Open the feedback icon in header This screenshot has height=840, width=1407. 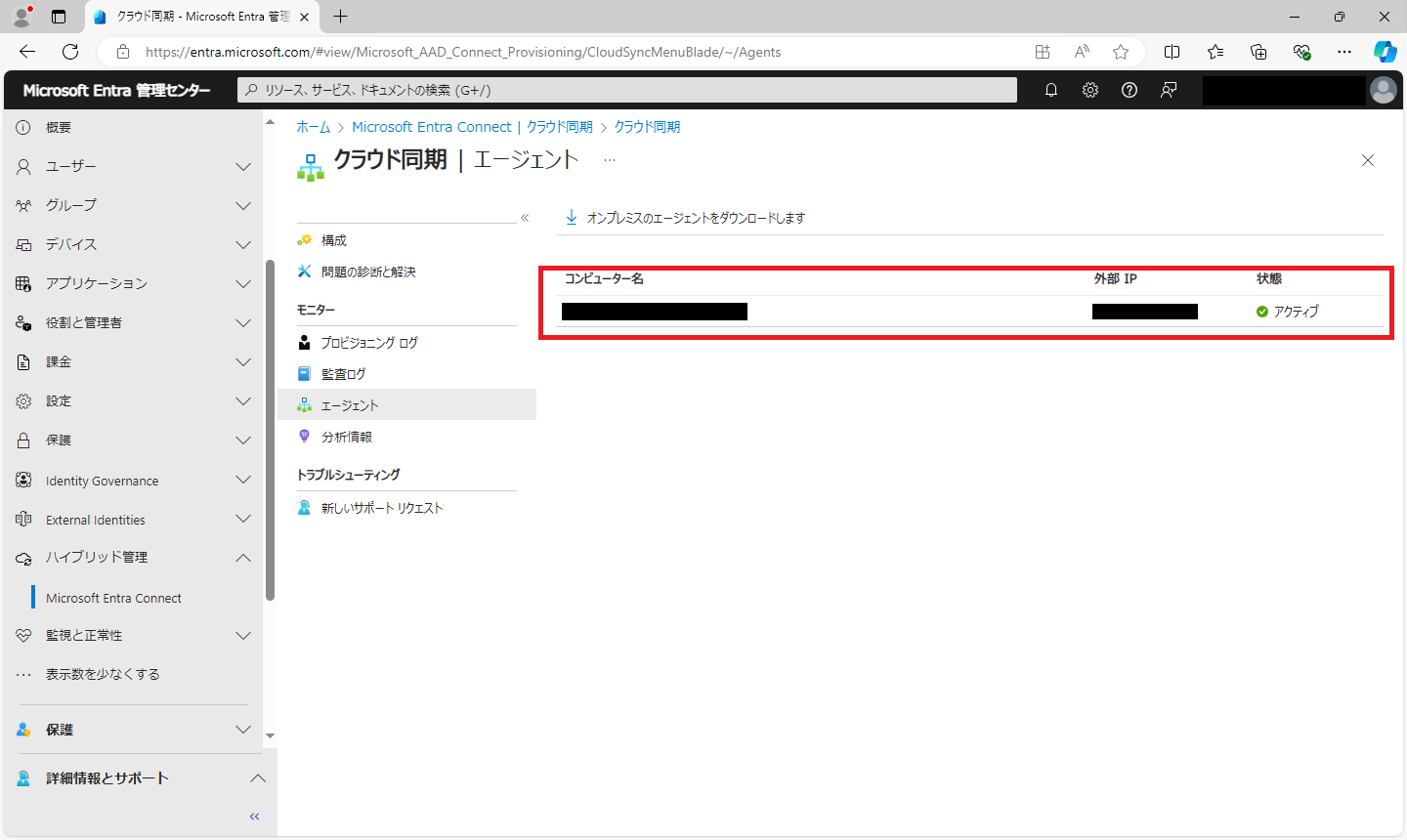click(1169, 90)
